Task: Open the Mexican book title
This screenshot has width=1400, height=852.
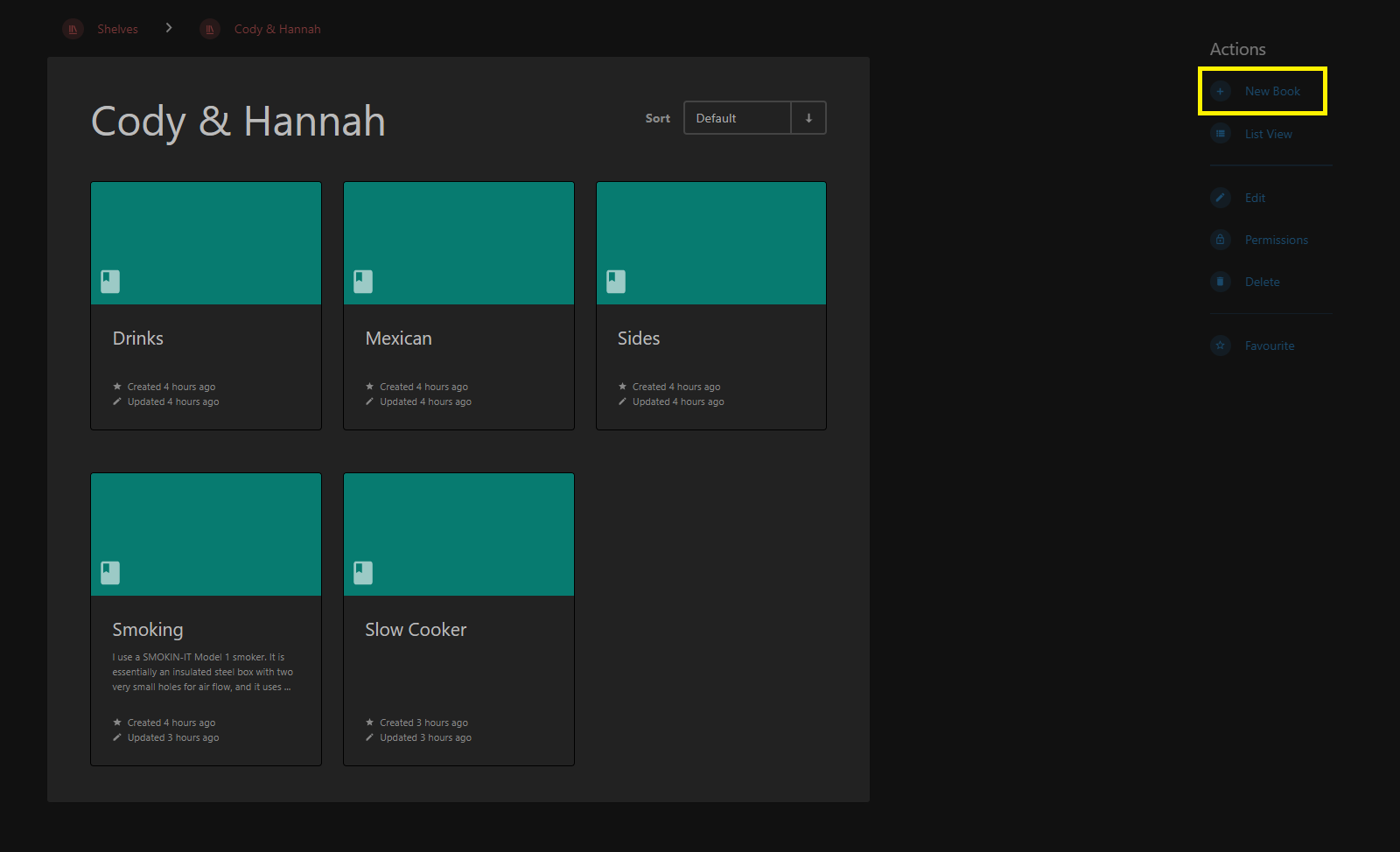Action: click(398, 339)
